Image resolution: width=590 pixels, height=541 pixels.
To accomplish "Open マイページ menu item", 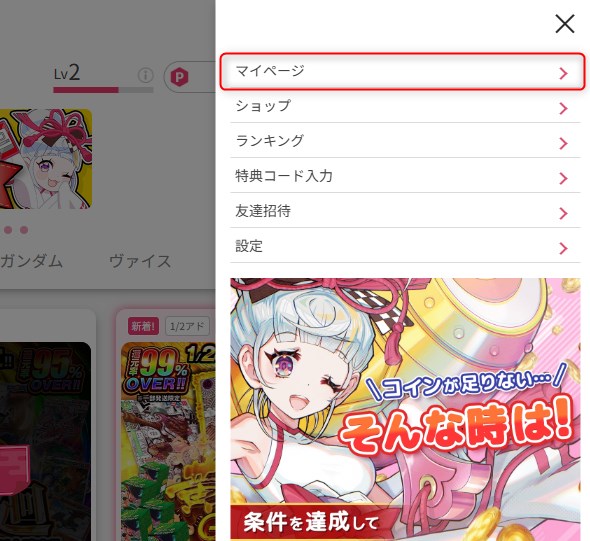I will pyautogui.click(x=402, y=71).
